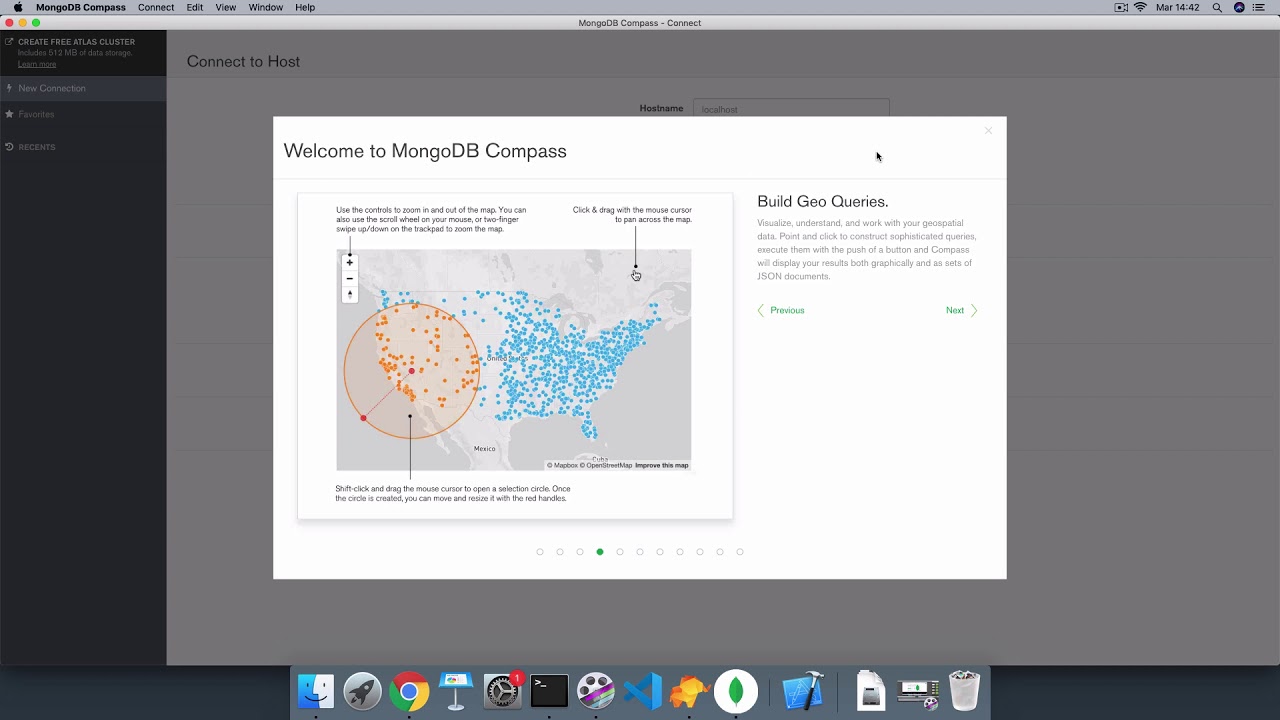The height and width of the screenshot is (720, 1280).
Task: Select the second welcome tour pagination dot
Action: tap(560, 552)
